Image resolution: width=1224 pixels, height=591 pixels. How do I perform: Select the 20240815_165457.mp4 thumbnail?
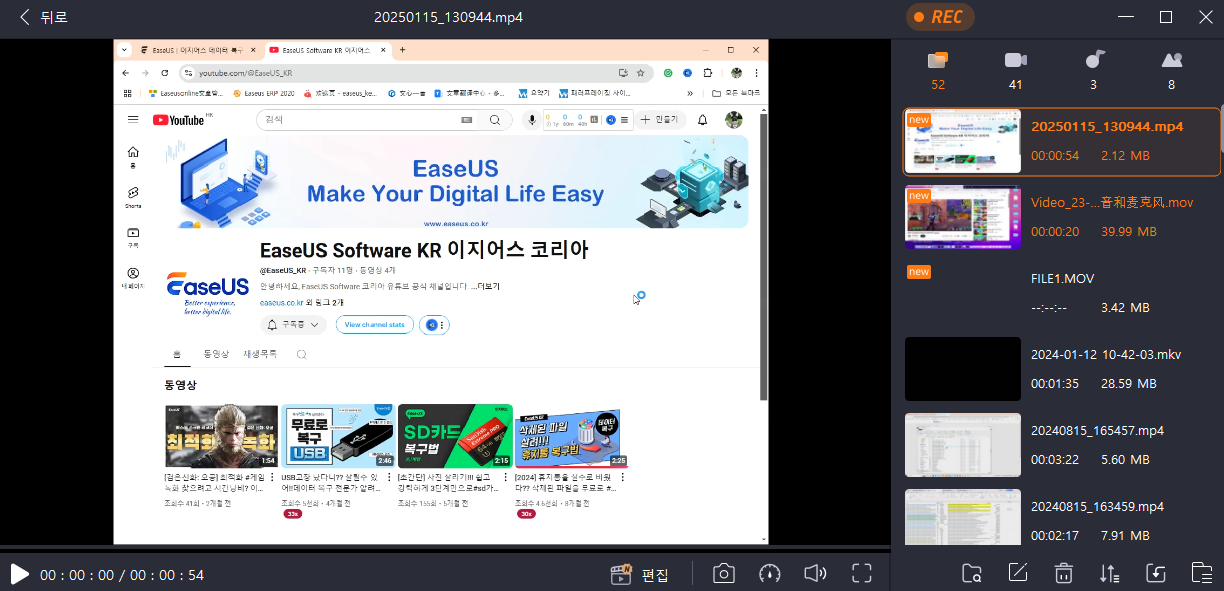click(x=963, y=443)
